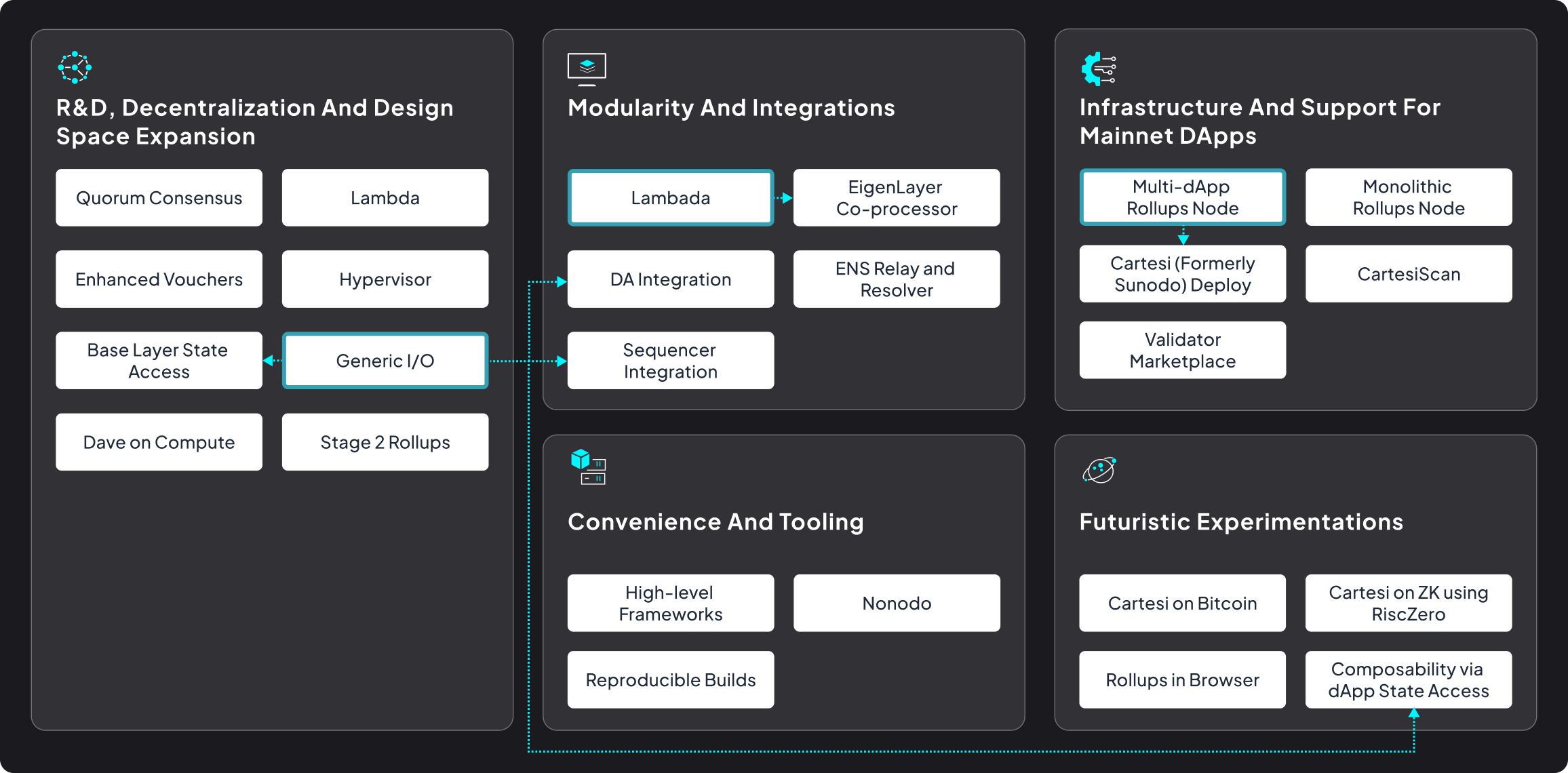The image size is (1568, 773).
Task: Open the Hypervisor card
Action: pyautogui.click(x=385, y=279)
